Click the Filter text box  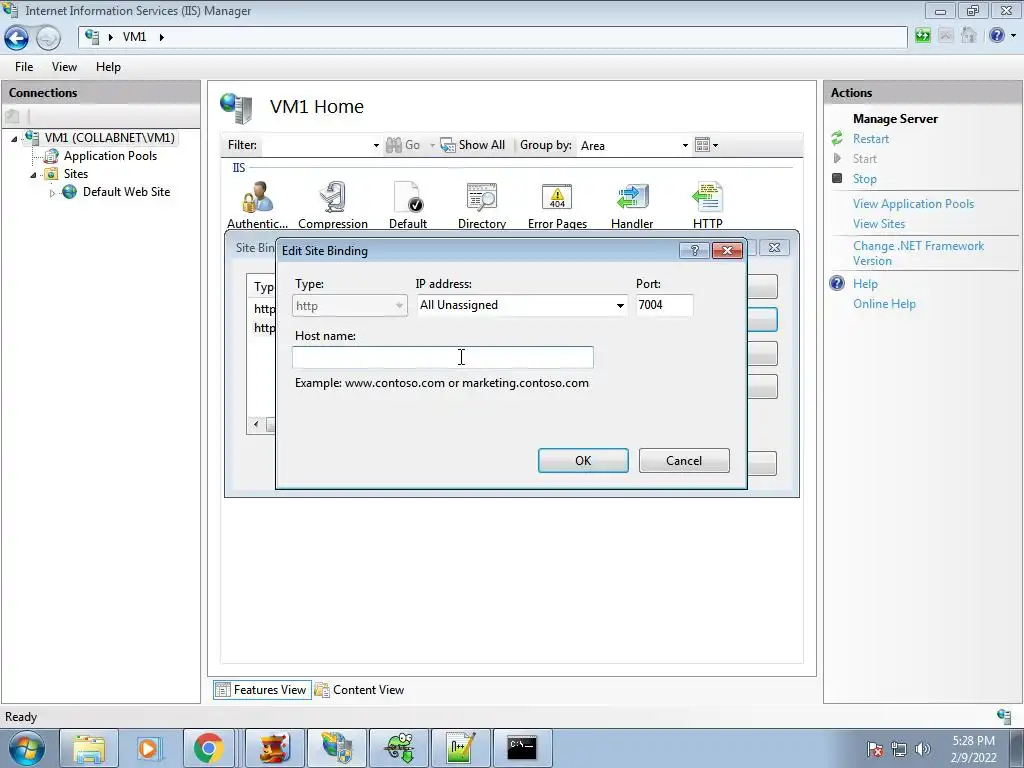point(316,145)
